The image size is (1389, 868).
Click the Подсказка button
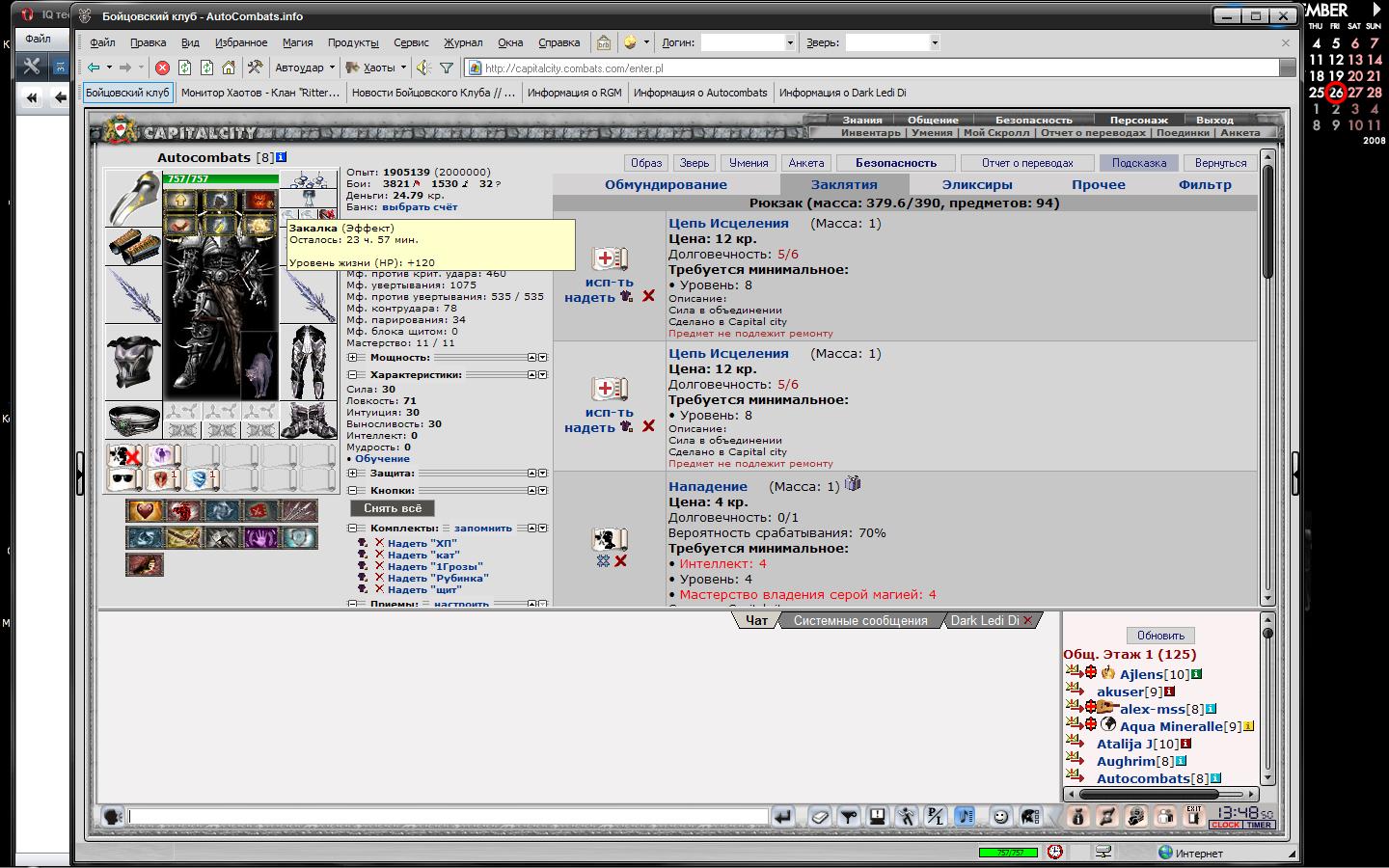[x=1138, y=163]
